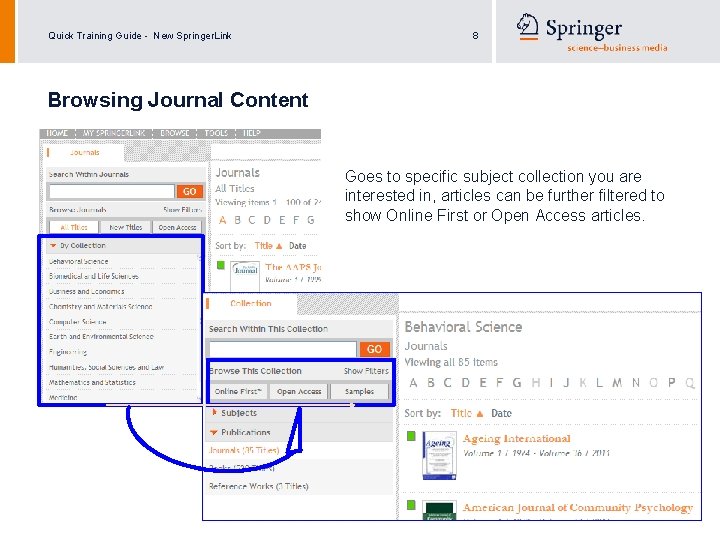Open the Ageing International journal title
Viewport: 720px width, 540px height.
(x=517, y=439)
